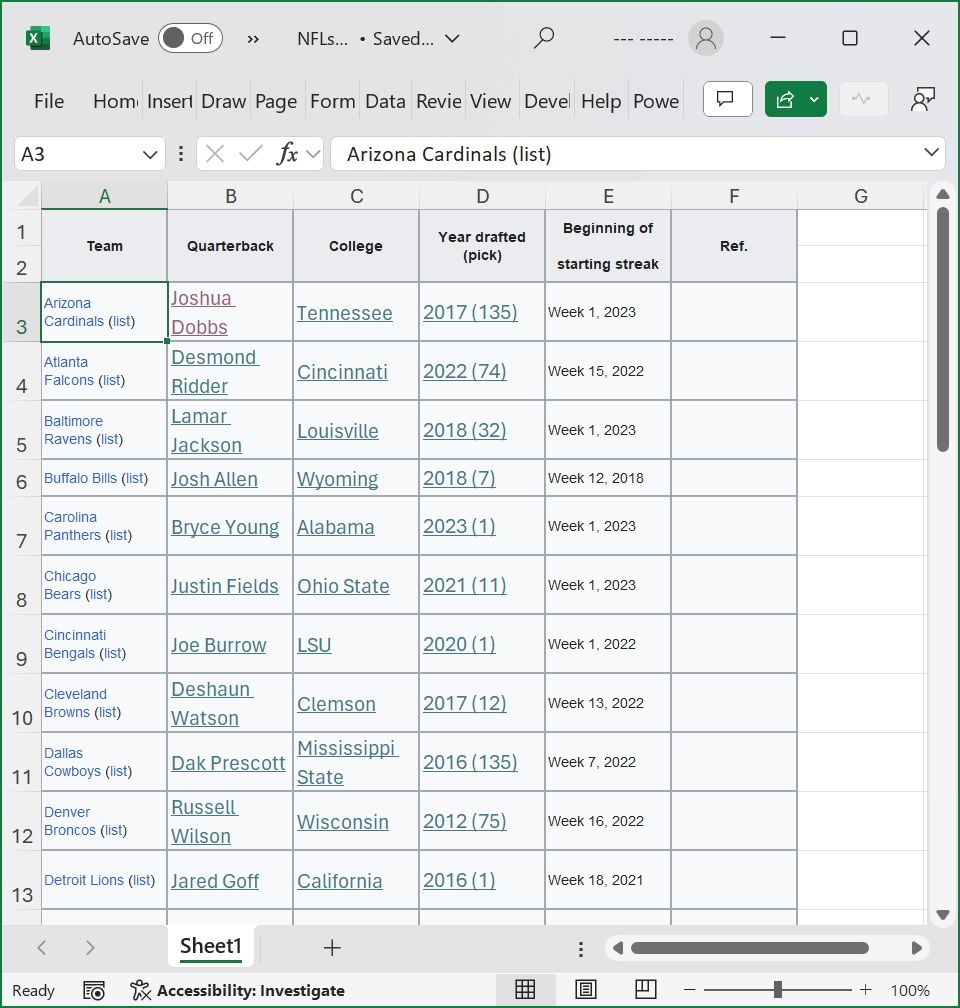Switch to Page Break Preview icon
This screenshot has width=960, height=1008.
click(x=646, y=990)
